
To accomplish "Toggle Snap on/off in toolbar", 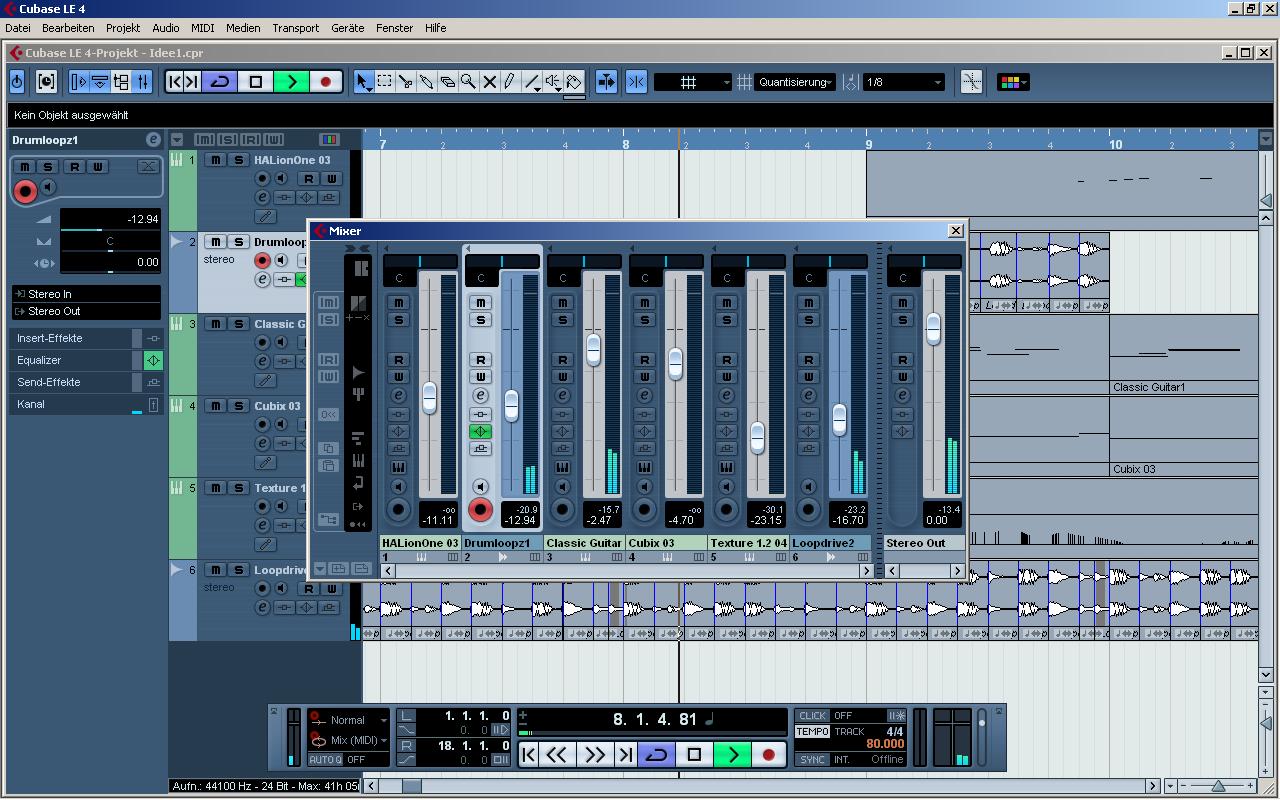I will tap(636, 82).
